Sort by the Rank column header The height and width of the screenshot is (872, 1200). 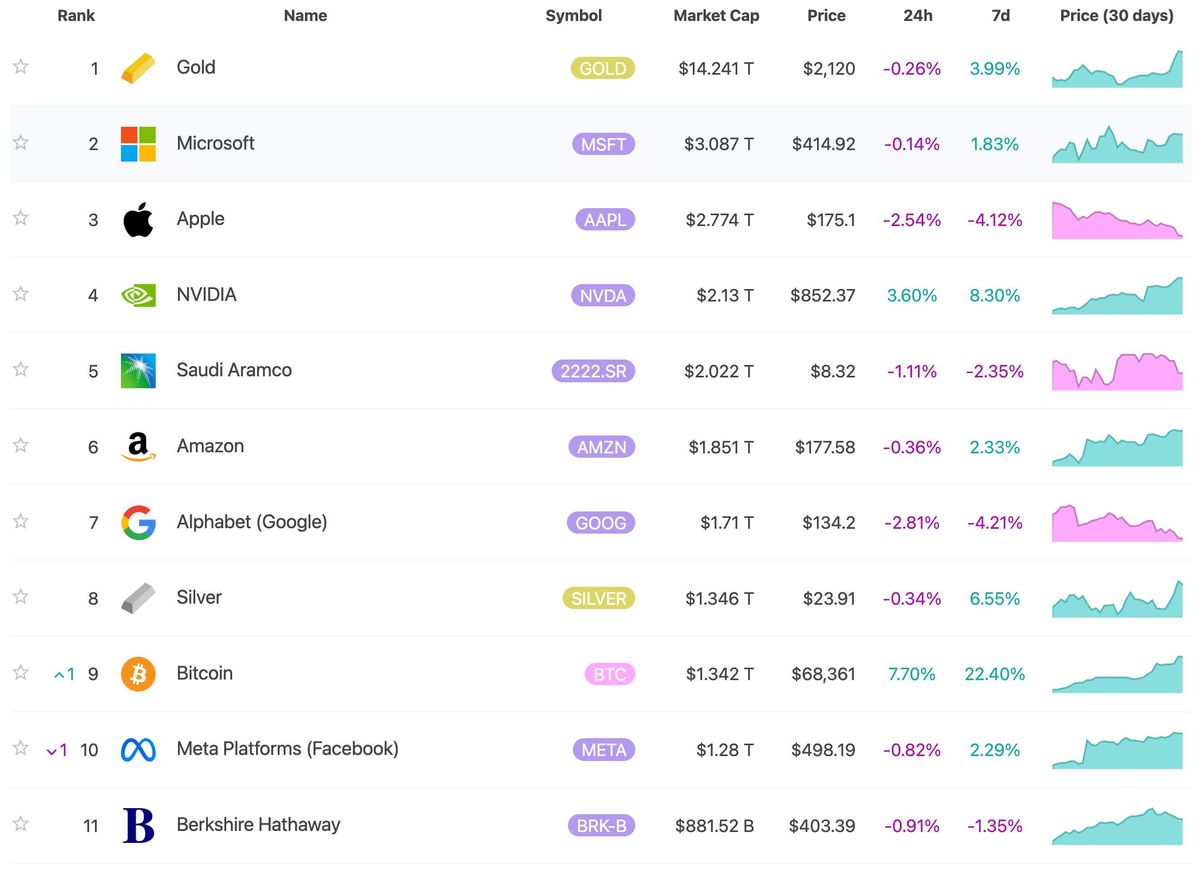pyautogui.click(x=76, y=16)
